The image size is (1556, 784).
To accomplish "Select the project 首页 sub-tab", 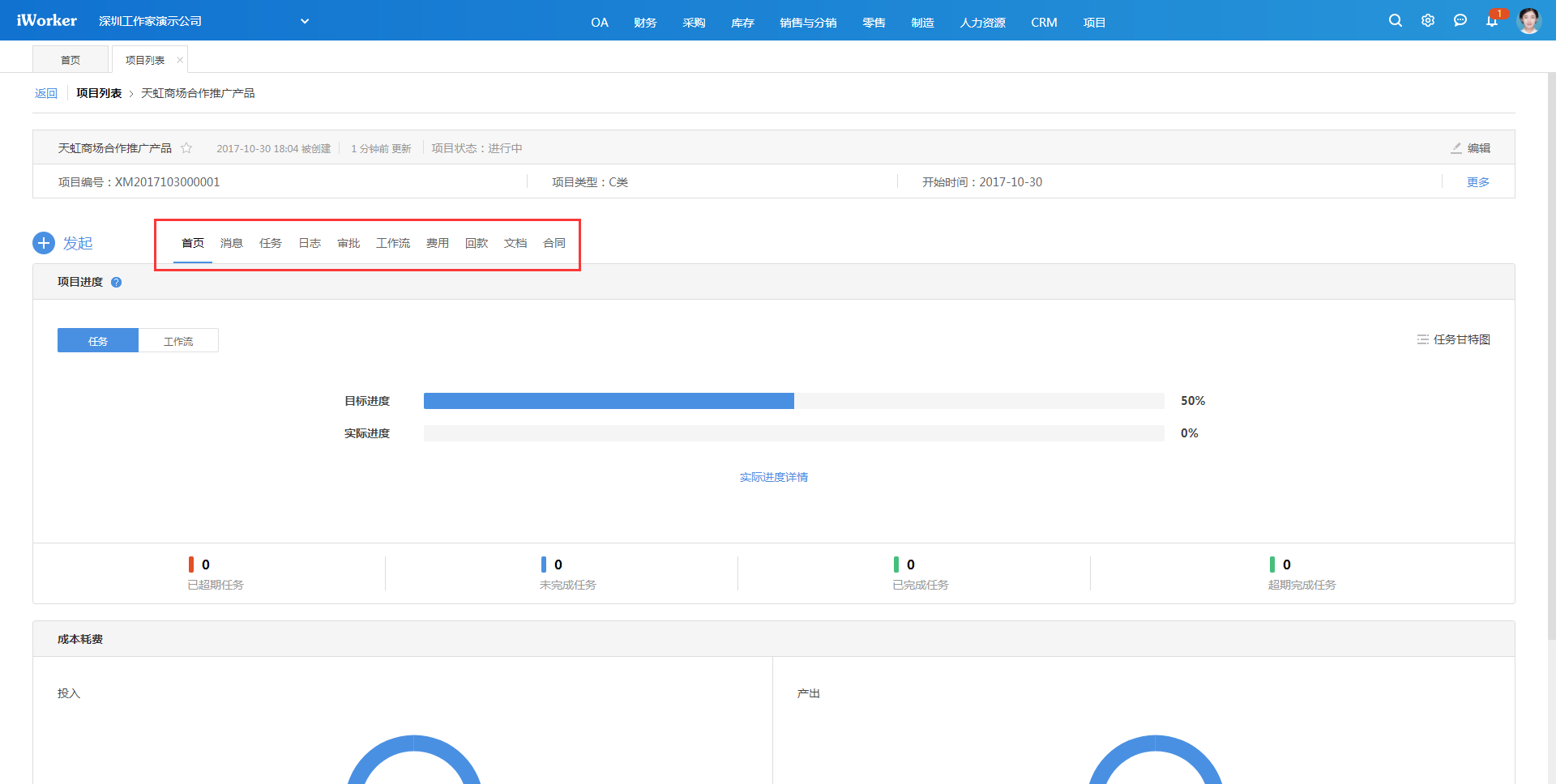I will 193,243.
